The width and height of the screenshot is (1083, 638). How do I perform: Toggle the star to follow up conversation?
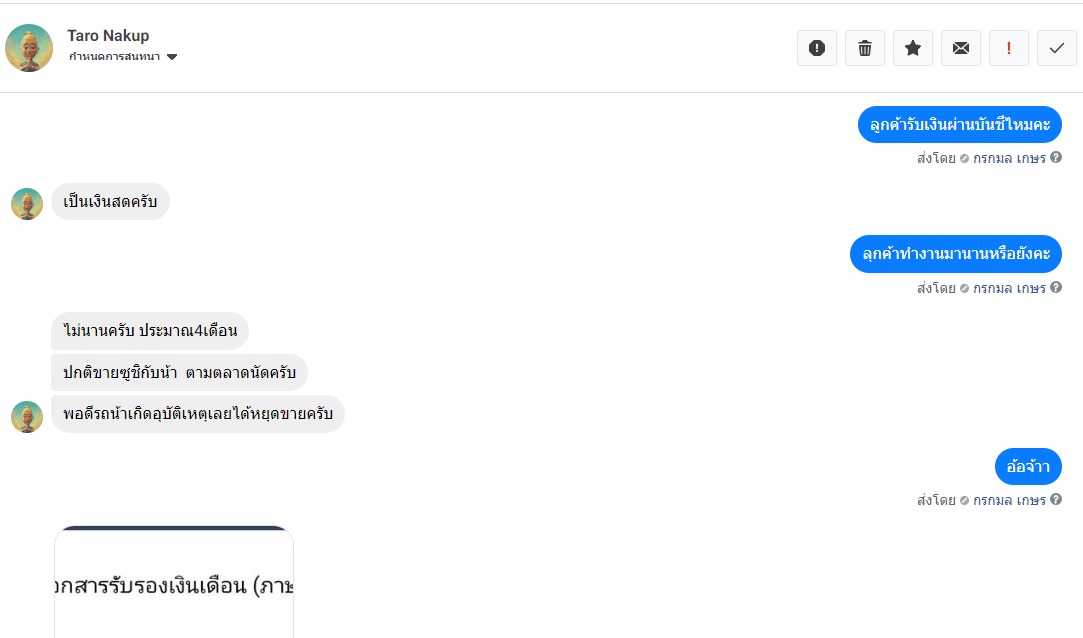912,48
